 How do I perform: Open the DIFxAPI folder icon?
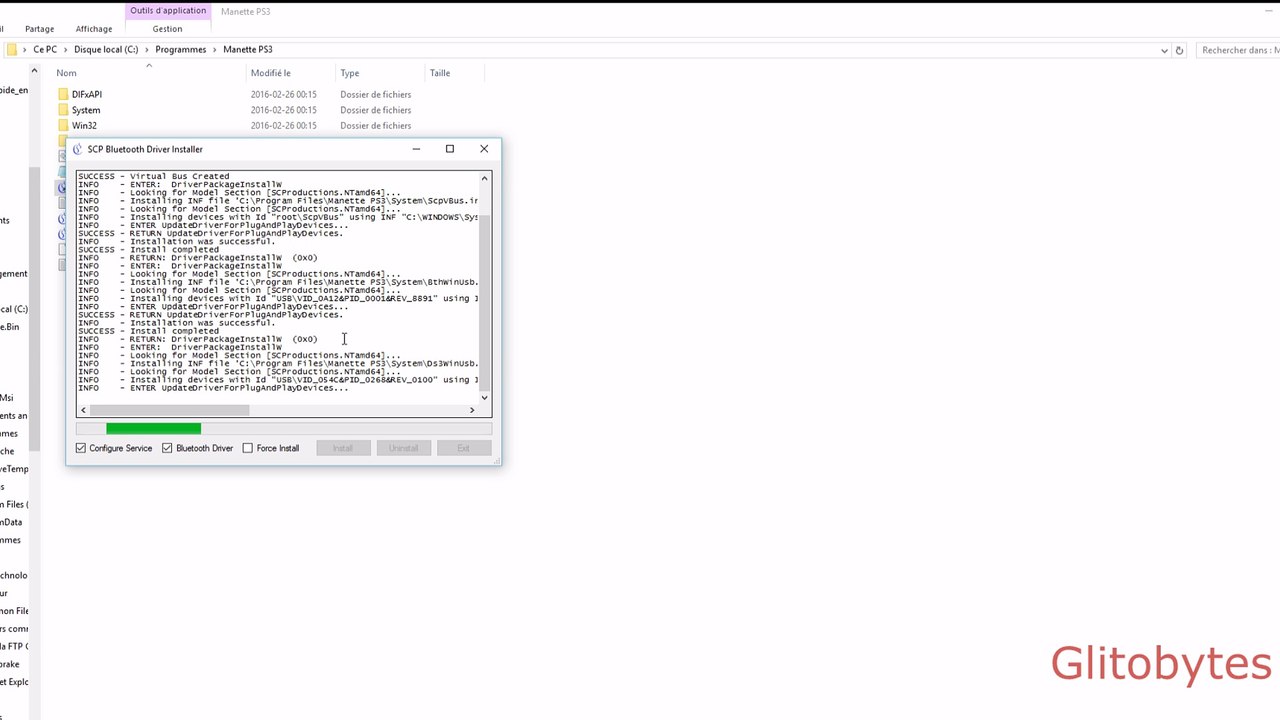pos(63,94)
